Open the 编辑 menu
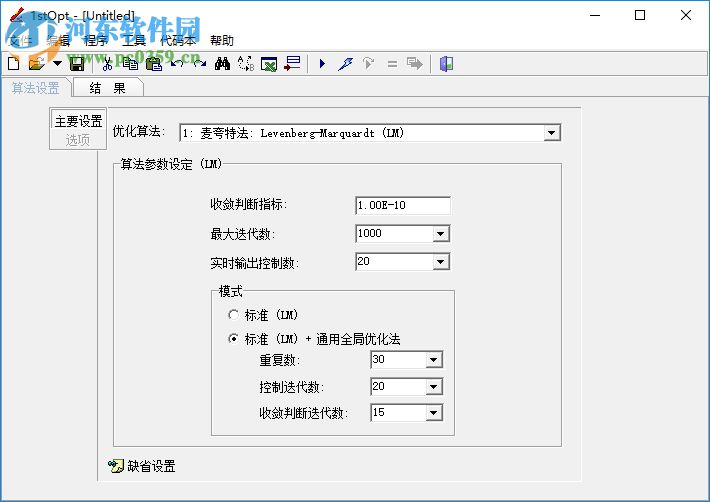Viewport: 710px width, 502px height. [x=58, y=41]
